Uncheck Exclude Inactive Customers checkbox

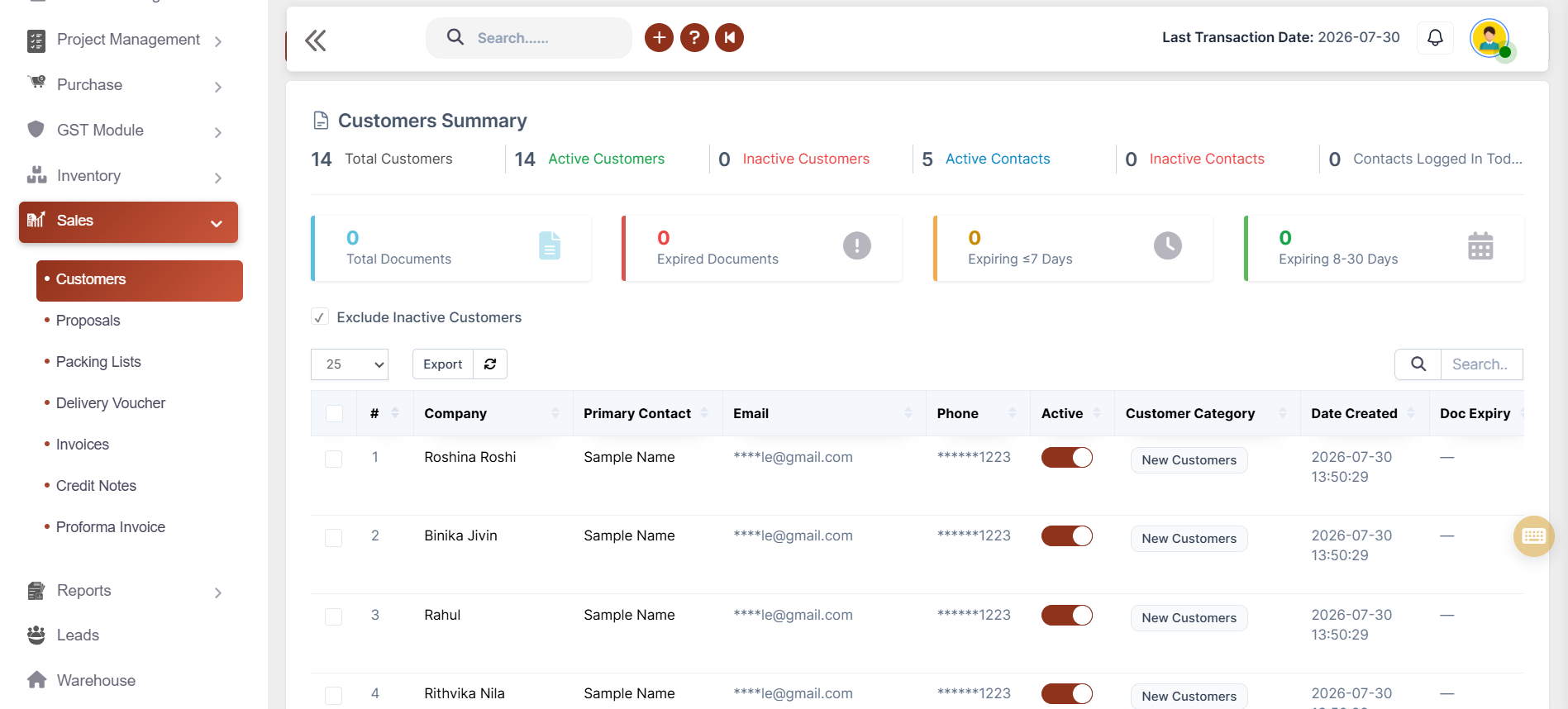coord(319,317)
